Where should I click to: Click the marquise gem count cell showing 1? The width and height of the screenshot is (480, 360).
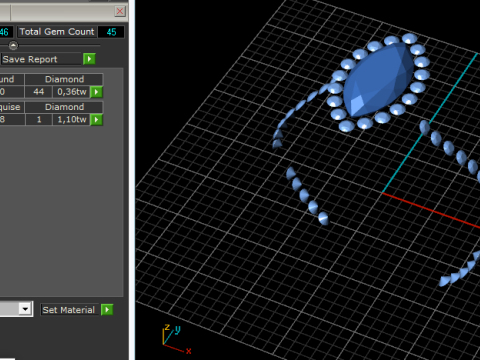(x=39, y=119)
